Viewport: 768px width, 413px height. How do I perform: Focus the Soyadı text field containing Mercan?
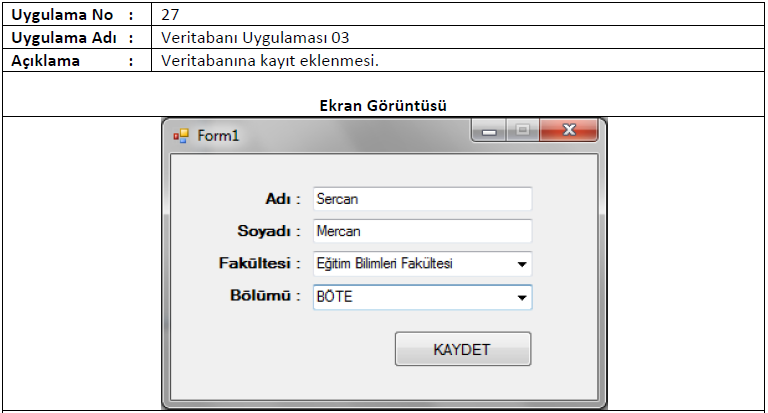pos(422,231)
